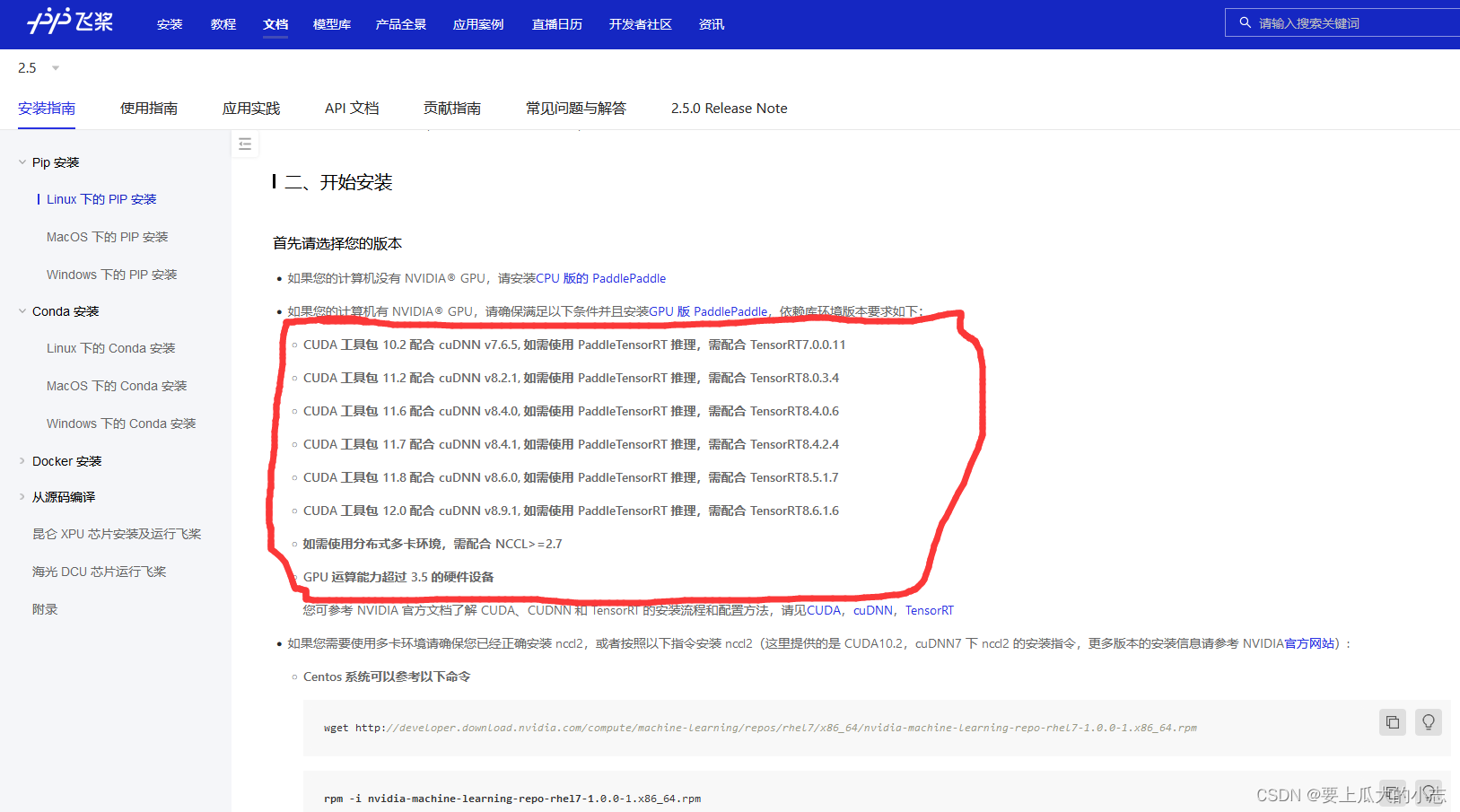Collapse the Conda 安装 tree section
The width and height of the screenshot is (1460, 812).
pyautogui.click(x=22, y=311)
